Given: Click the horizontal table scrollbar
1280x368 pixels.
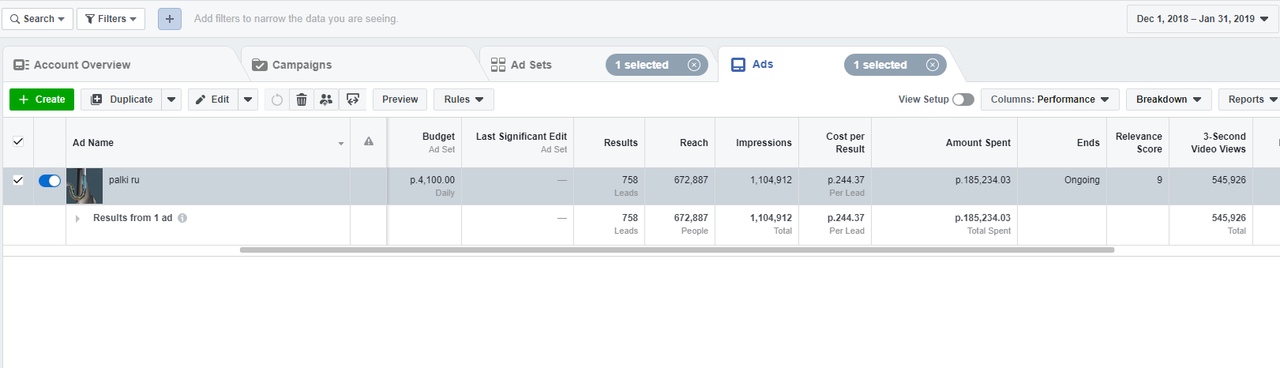Looking at the screenshot, I should click(x=677, y=250).
